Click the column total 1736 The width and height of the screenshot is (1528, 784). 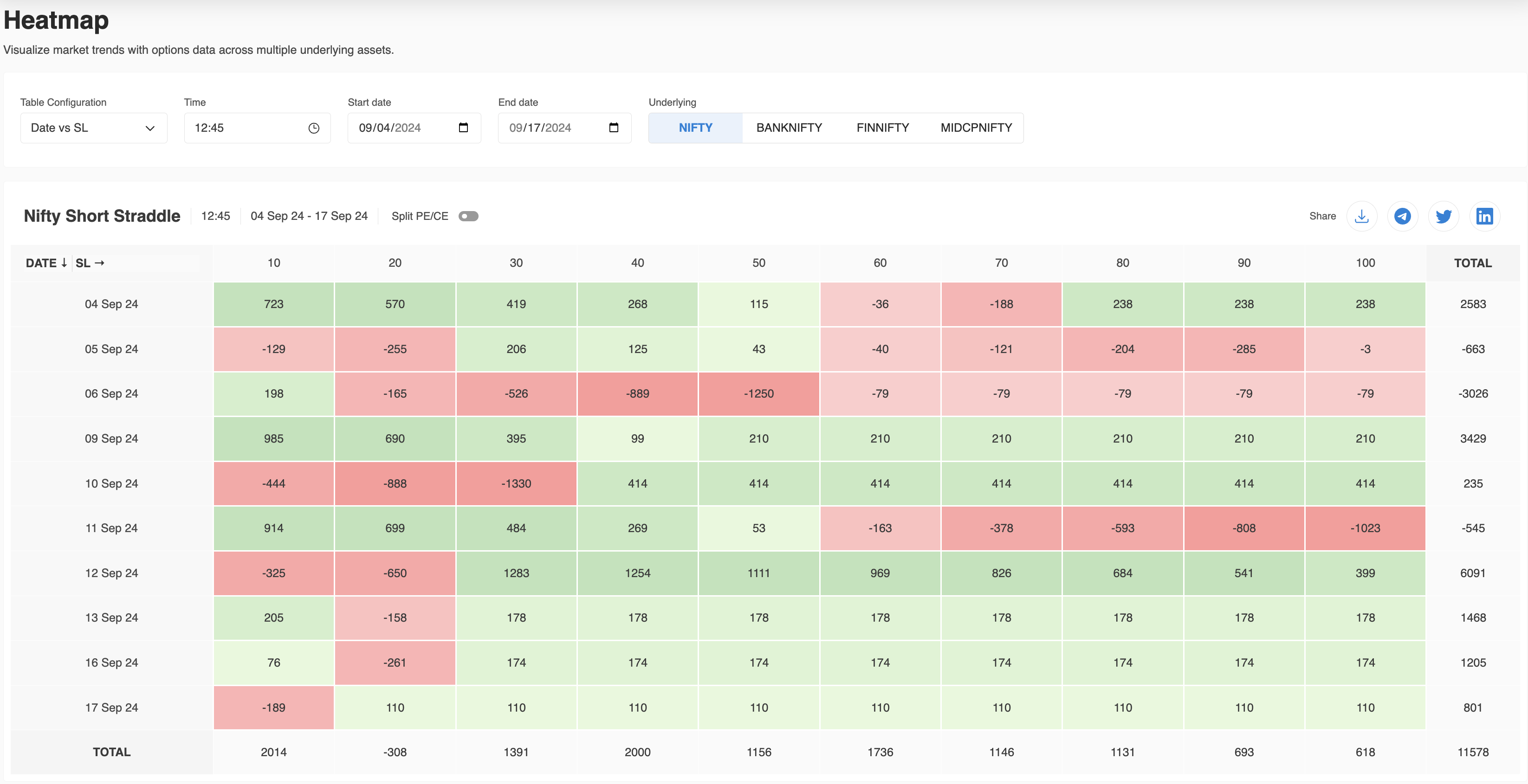(880, 752)
